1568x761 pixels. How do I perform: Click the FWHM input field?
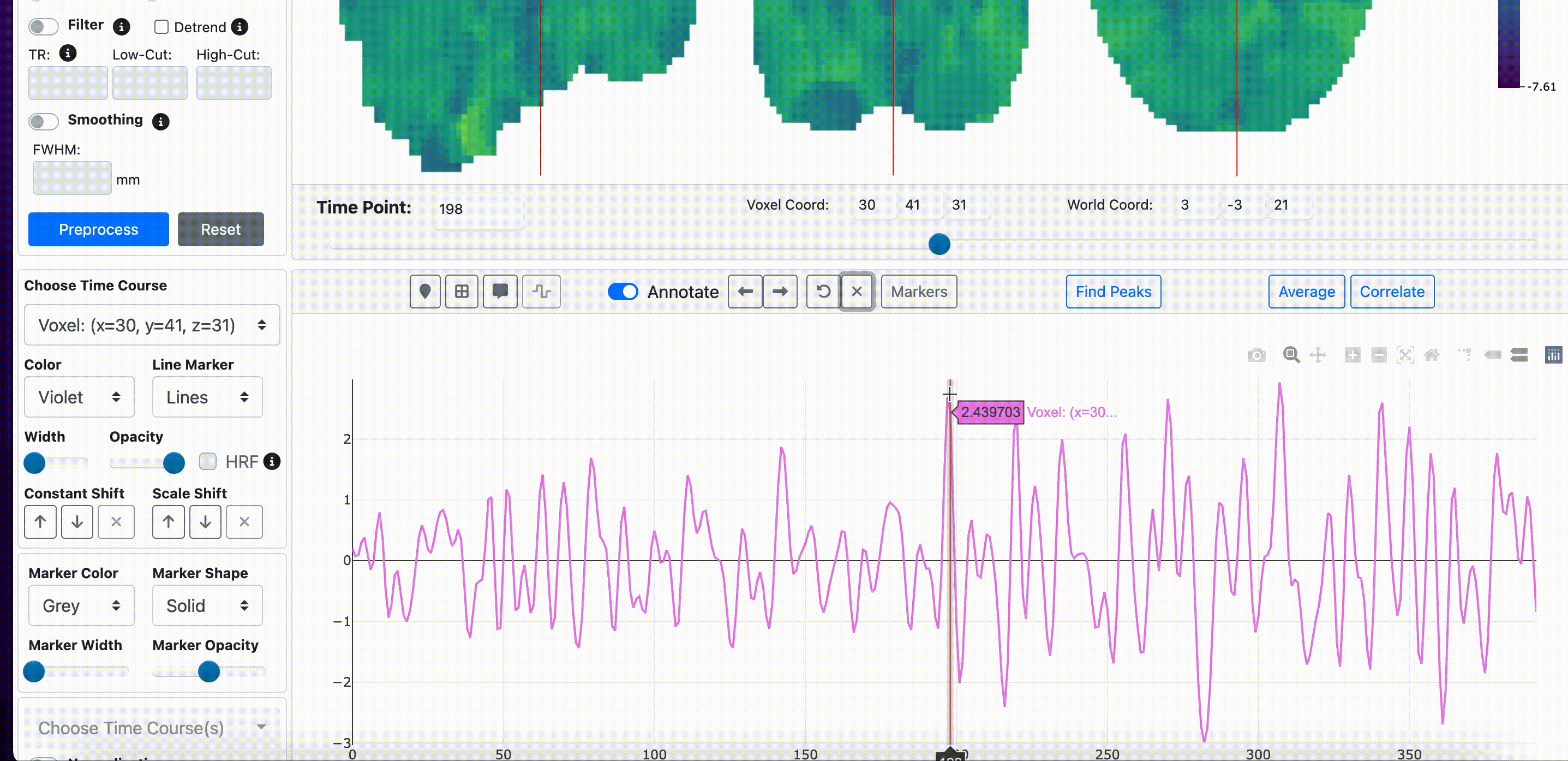click(x=72, y=178)
